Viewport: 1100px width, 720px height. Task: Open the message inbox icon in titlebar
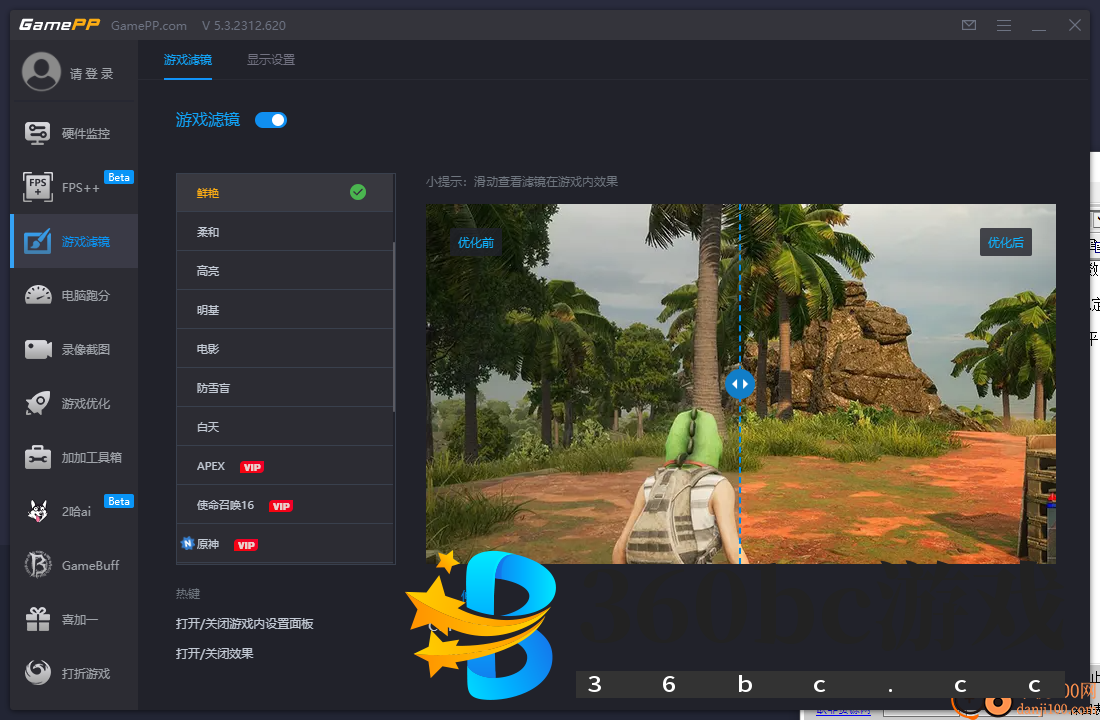pos(968,25)
